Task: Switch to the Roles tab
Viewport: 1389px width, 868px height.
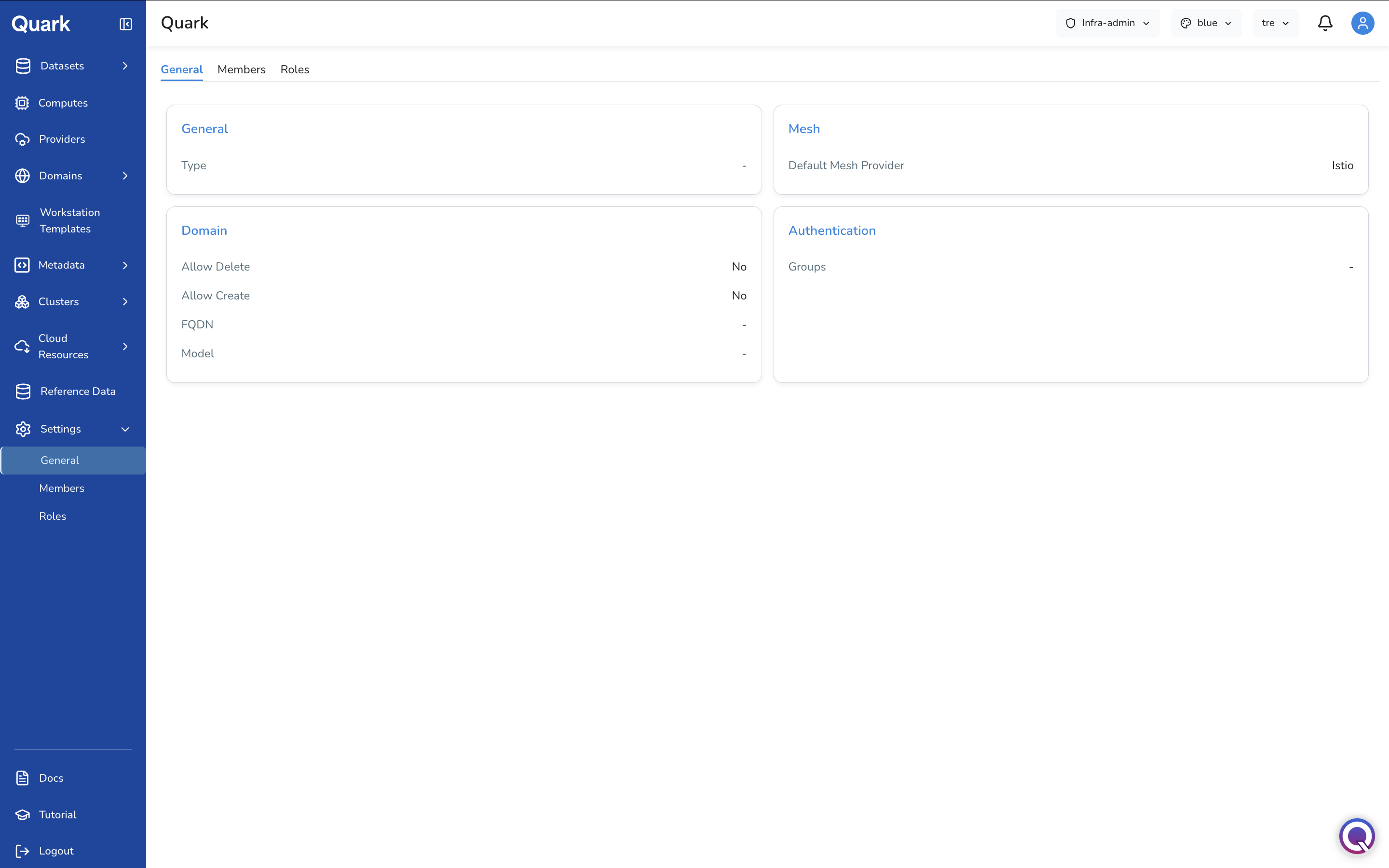Action: pyautogui.click(x=295, y=69)
